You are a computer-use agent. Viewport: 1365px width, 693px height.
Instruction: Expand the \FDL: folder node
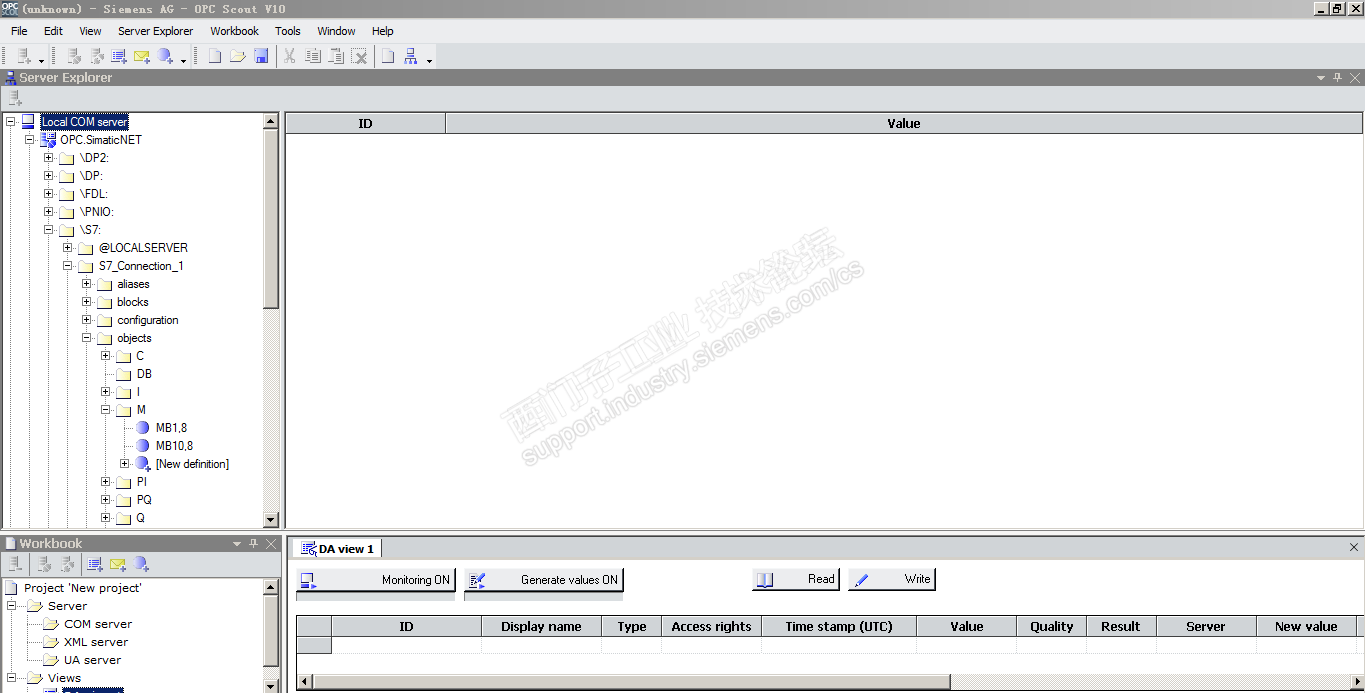pos(48,194)
